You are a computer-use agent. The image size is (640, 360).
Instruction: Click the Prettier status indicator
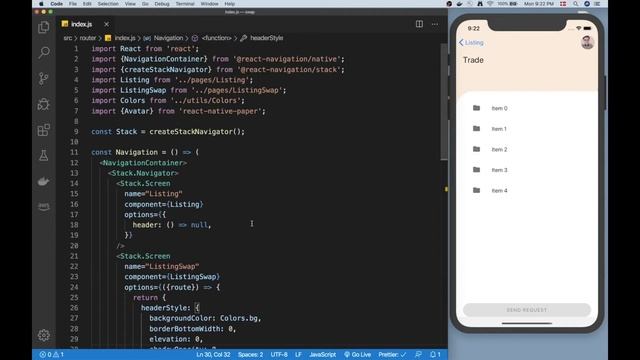click(392, 354)
